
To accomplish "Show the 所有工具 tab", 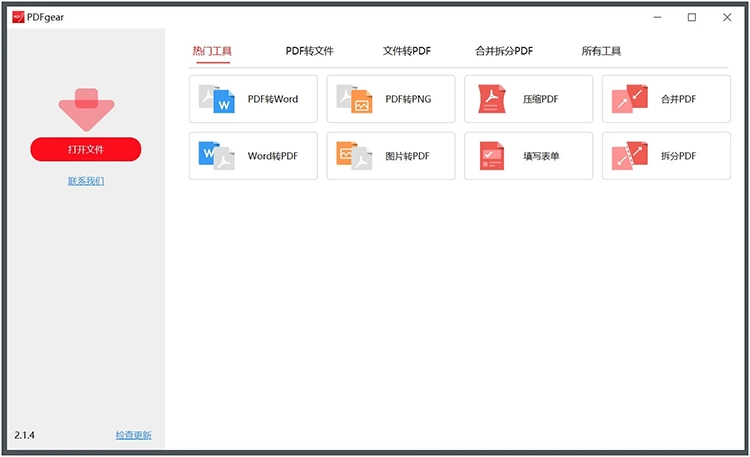I will (x=601, y=51).
